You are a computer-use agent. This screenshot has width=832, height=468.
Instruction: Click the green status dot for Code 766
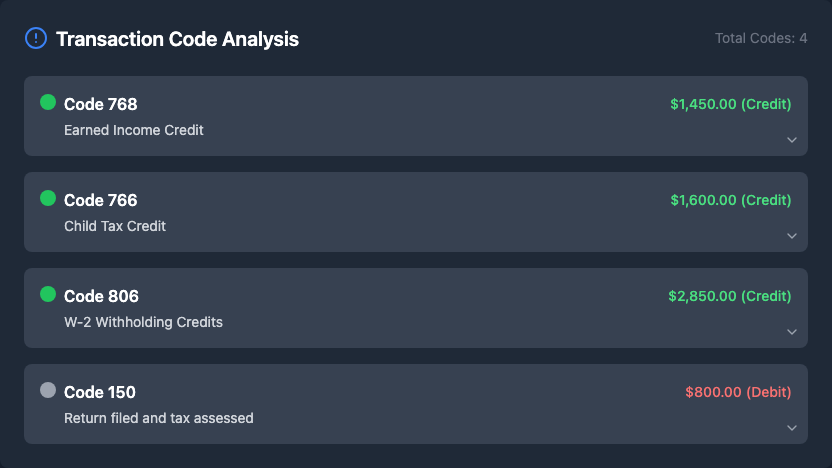pos(48,198)
